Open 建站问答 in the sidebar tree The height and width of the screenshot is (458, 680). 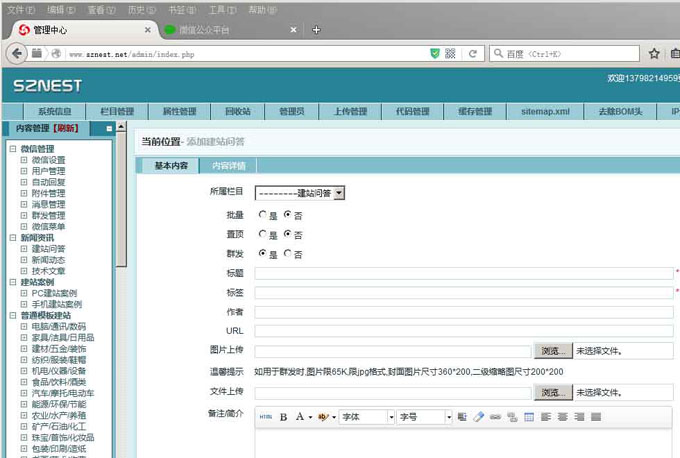[x=48, y=249]
